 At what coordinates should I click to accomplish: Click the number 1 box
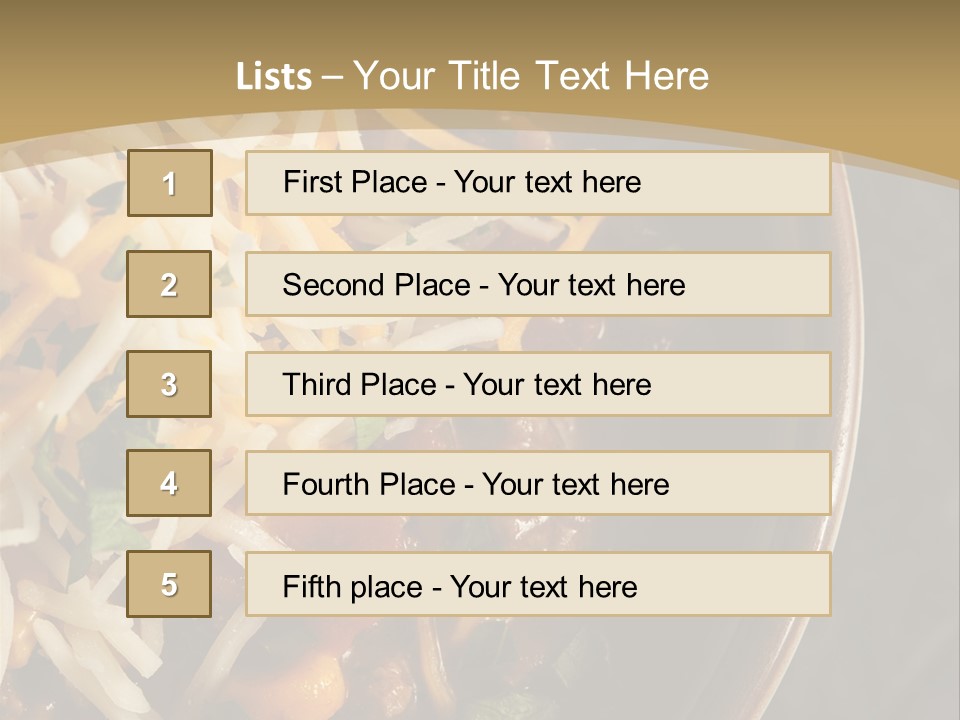point(169,183)
